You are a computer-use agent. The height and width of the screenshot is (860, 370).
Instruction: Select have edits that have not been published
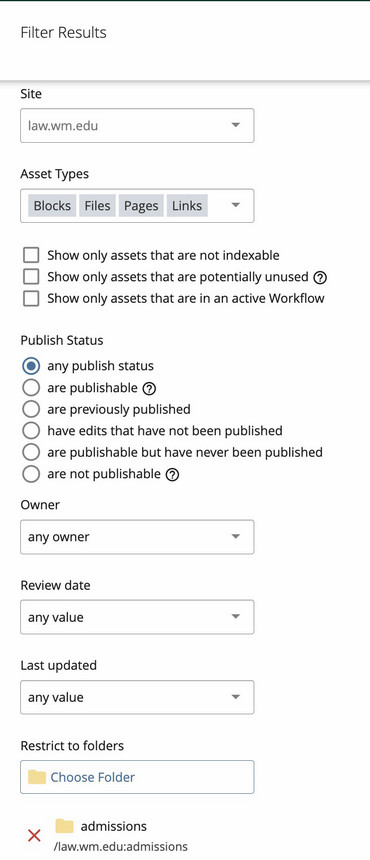tap(31, 431)
